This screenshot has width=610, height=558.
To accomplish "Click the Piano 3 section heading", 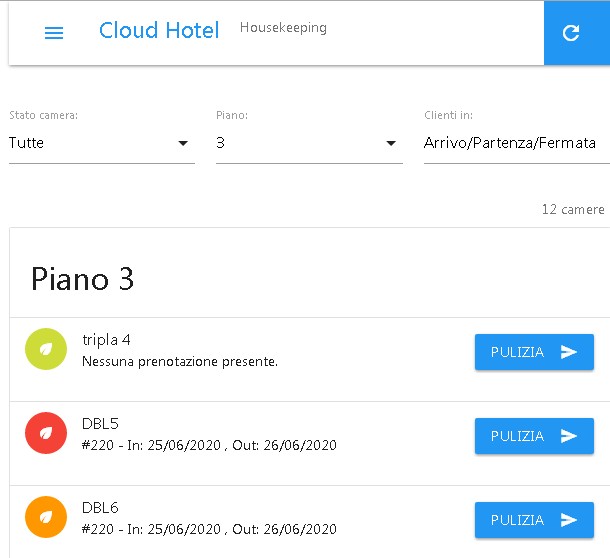I will 82,279.
